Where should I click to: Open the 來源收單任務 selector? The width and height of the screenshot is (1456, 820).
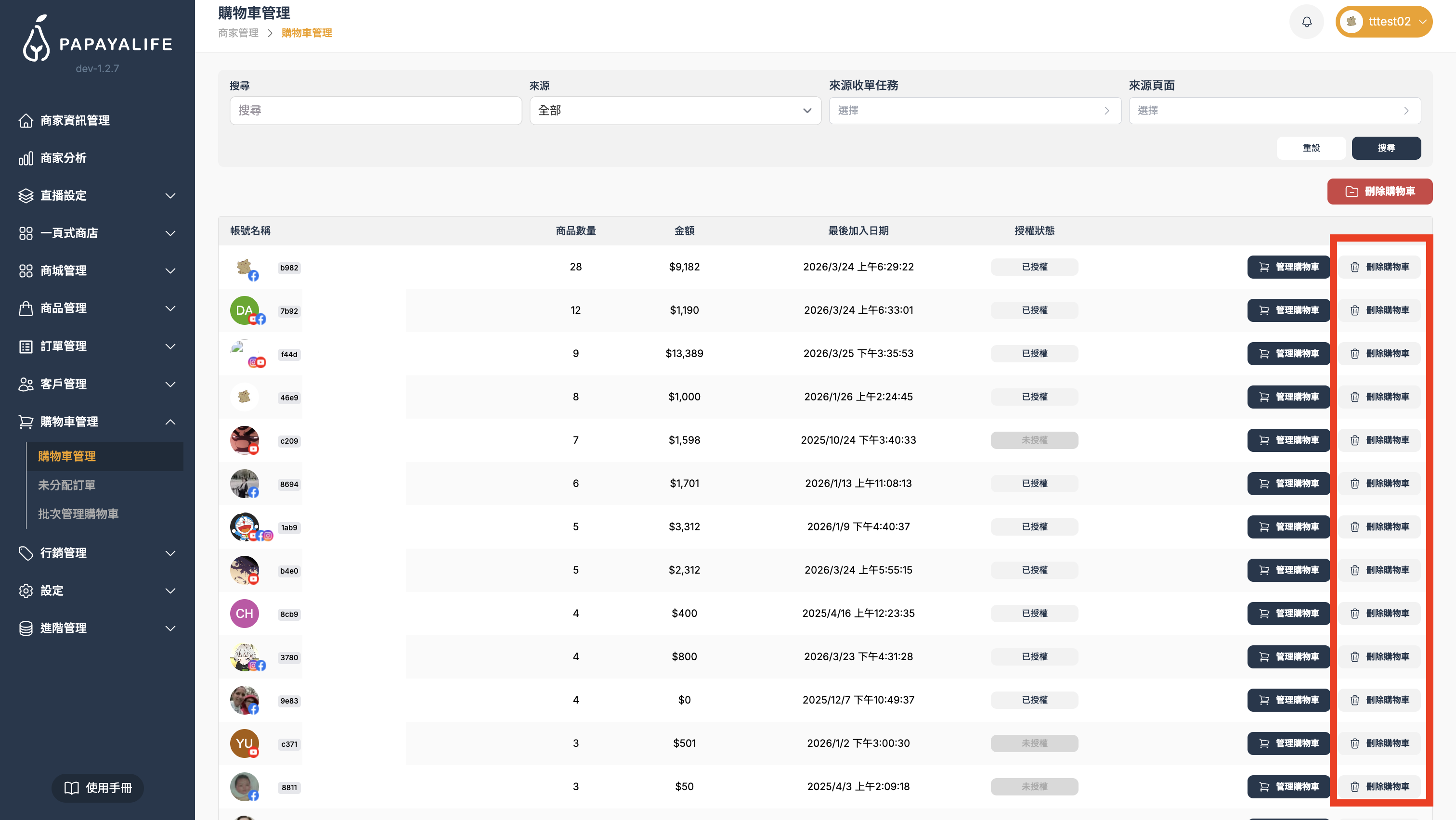(x=975, y=111)
